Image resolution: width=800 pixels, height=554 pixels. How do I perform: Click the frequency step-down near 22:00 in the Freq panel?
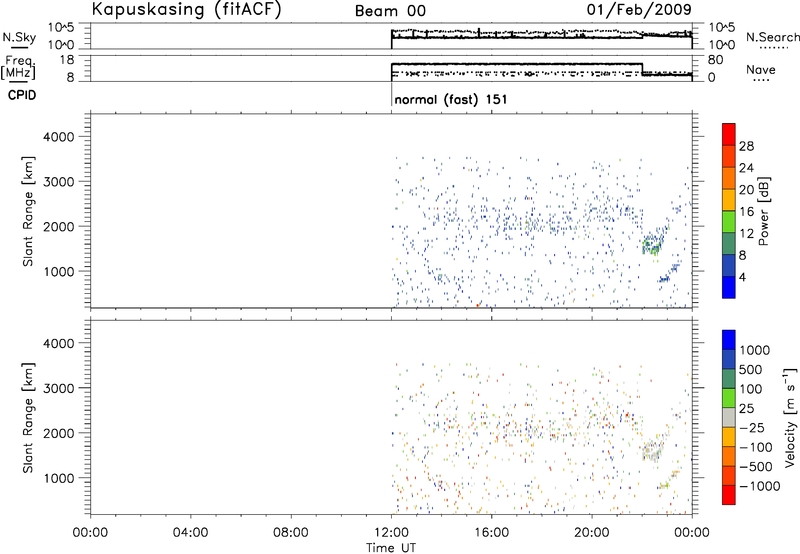pyautogui.click(x=642, y=69)
